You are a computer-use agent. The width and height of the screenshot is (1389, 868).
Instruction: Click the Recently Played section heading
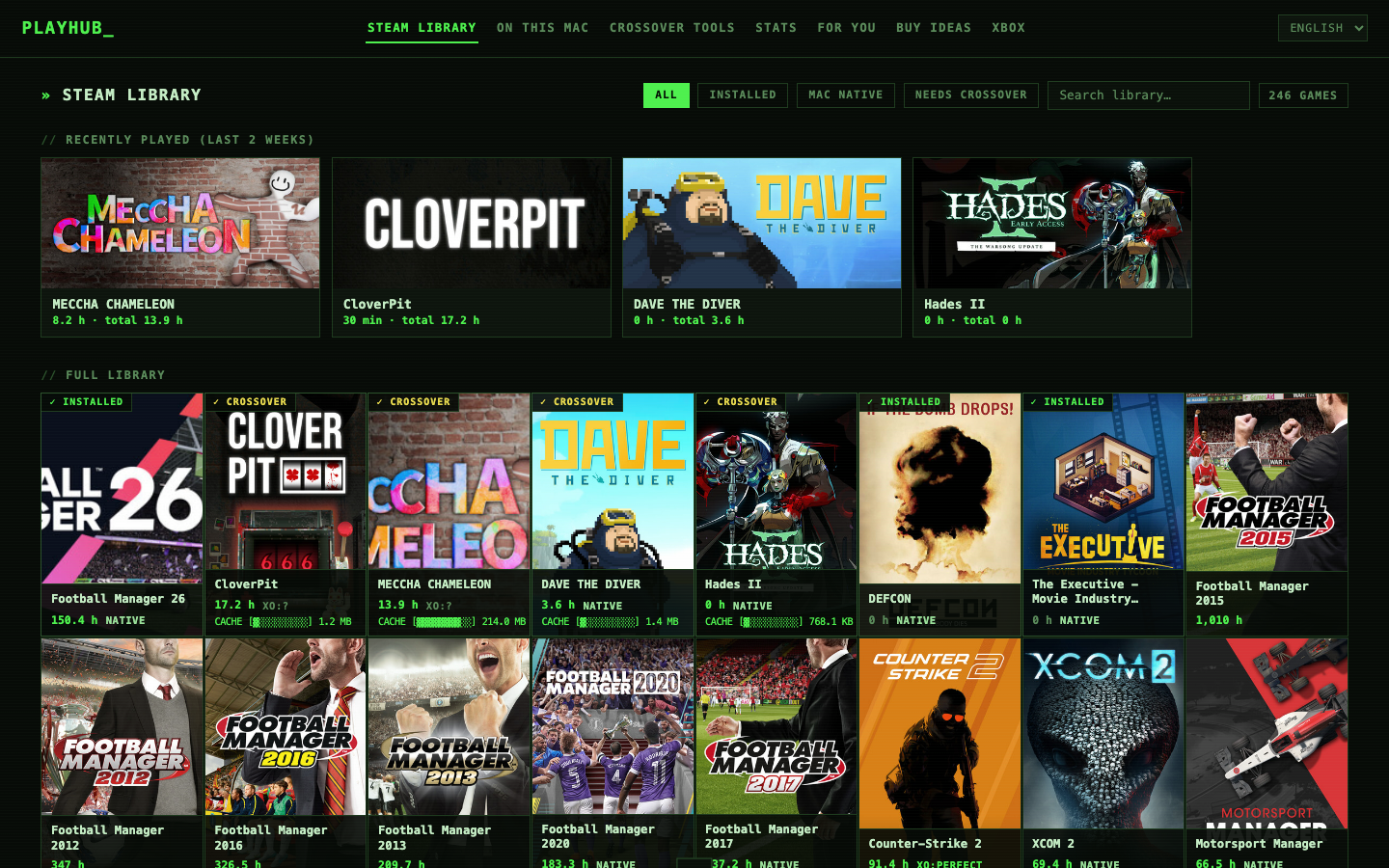(177, 140)
